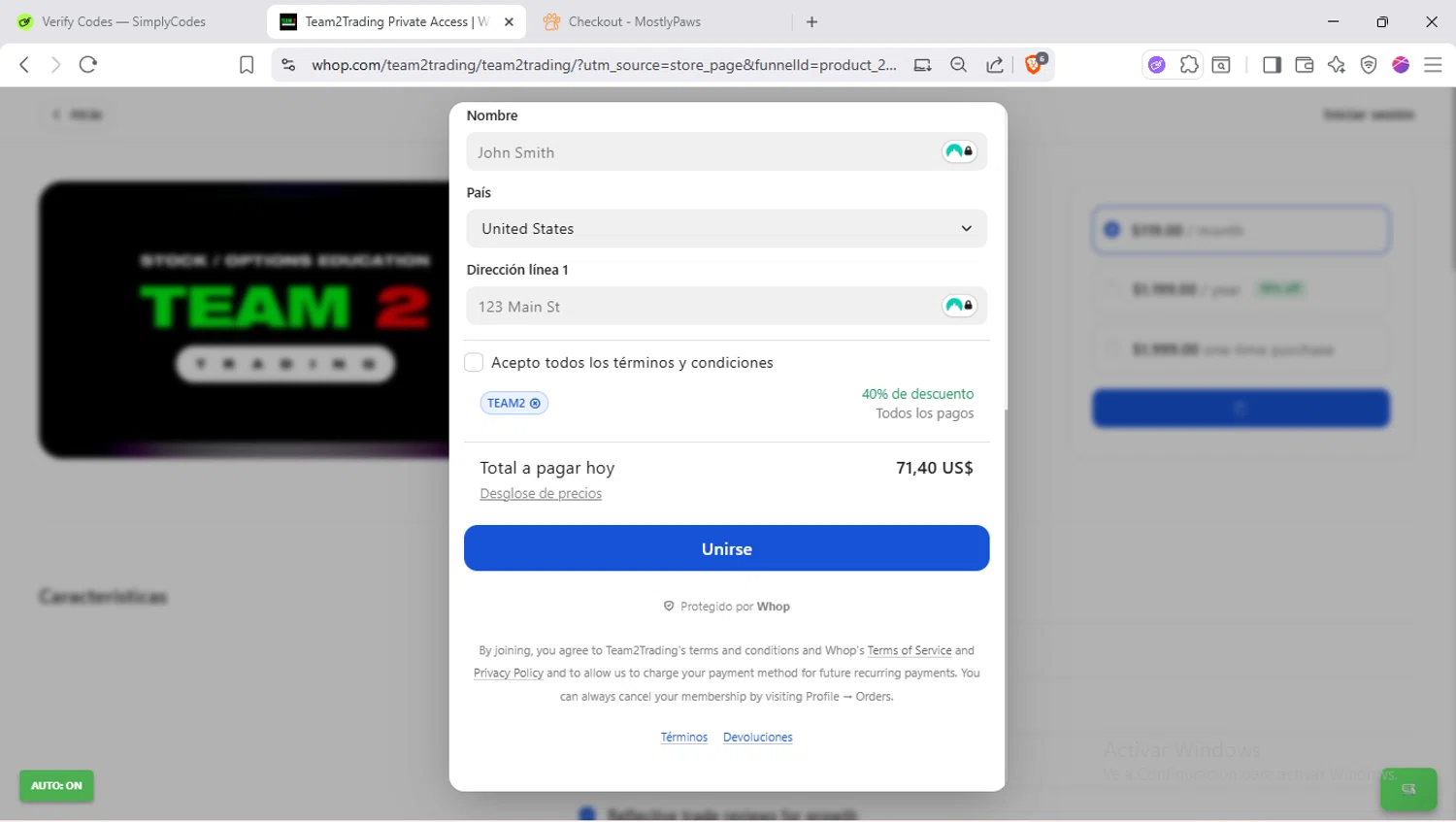Open the VPN shield icon
Screen dimensions: 1456x822
tap(1369, 65)
